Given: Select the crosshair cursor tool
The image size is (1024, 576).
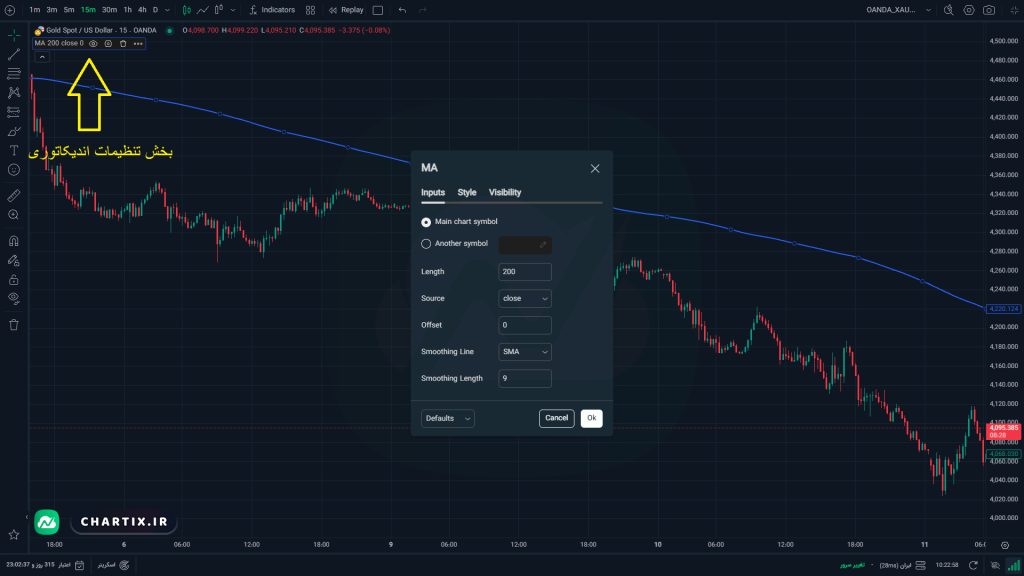Looking at the screenshot, I should click(14, 35).
